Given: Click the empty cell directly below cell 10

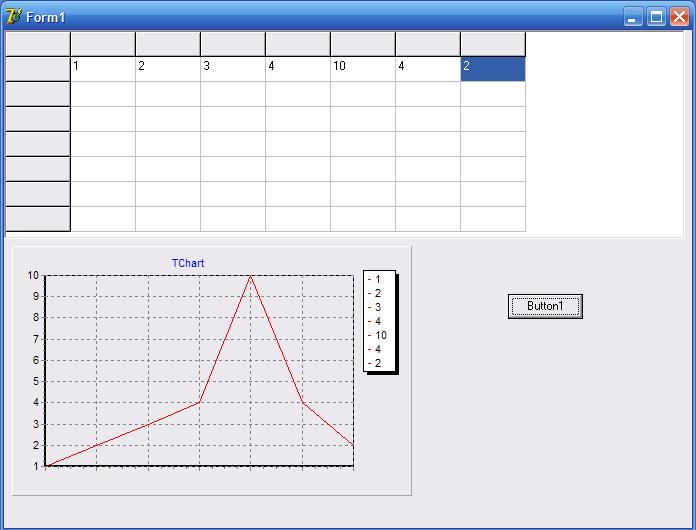Looking at the screenshot, I should pos(362,94).
